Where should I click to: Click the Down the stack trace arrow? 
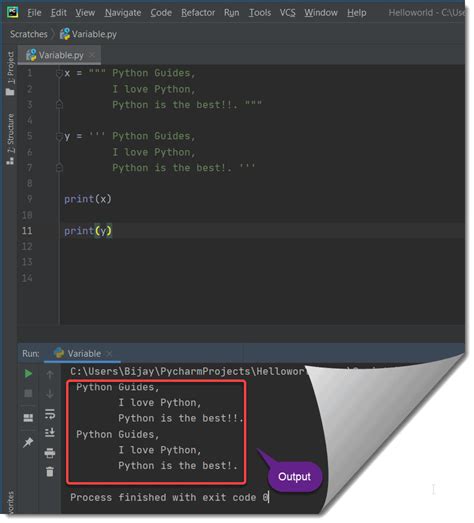pyautogui.click(x=50, y=394)
